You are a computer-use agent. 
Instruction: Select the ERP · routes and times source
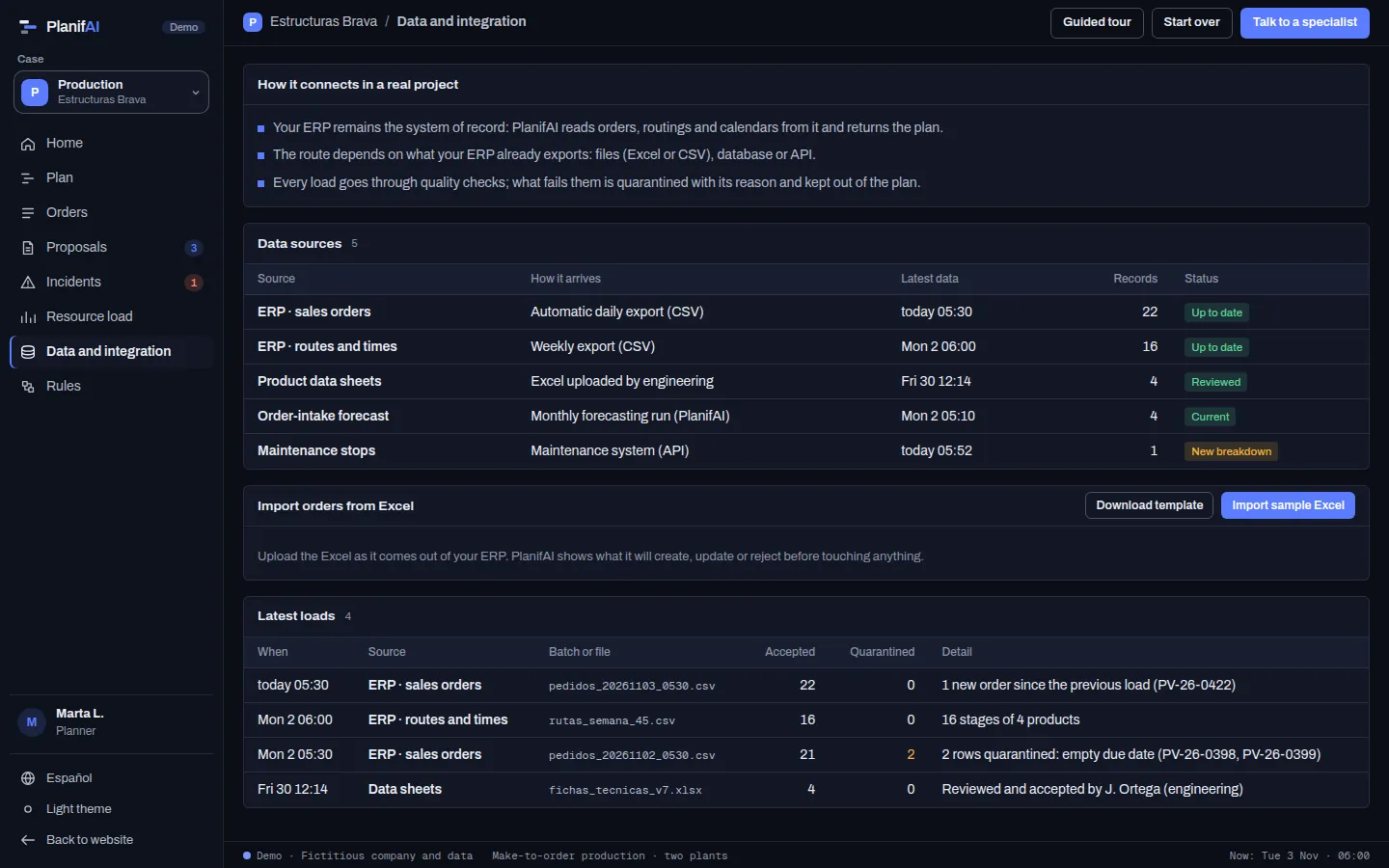pyautogui.click(x=805, y=346)
